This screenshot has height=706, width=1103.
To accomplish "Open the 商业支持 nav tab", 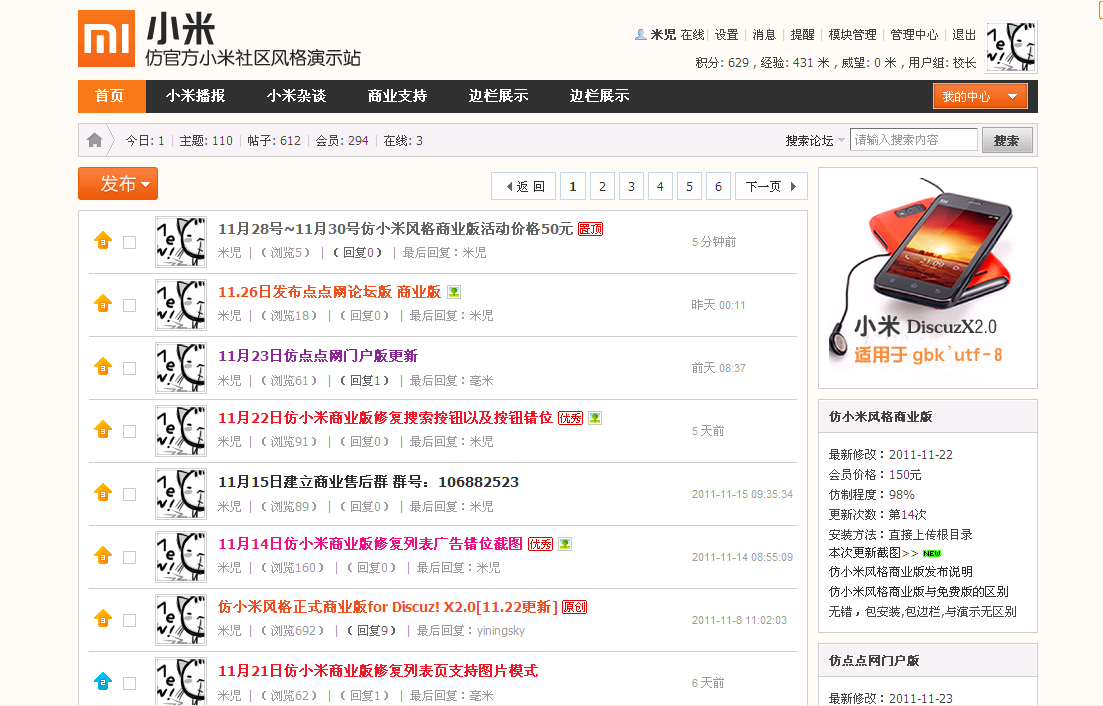I will 397,96.
